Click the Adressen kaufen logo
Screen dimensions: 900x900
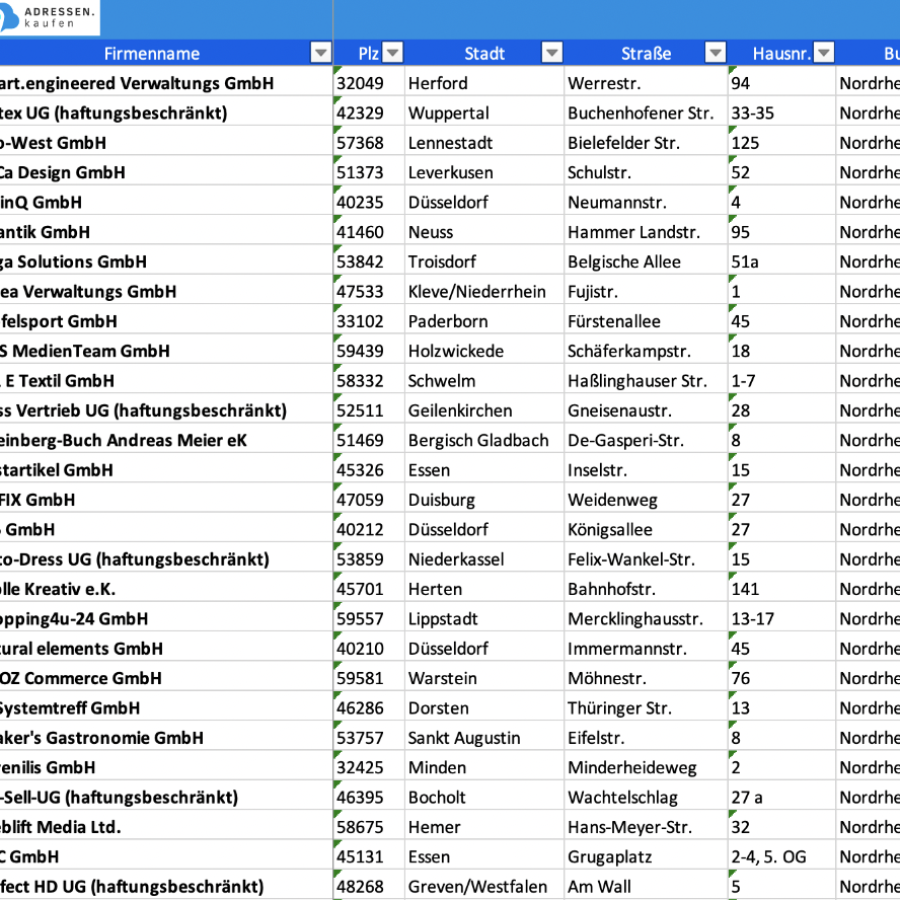point(48,17)
